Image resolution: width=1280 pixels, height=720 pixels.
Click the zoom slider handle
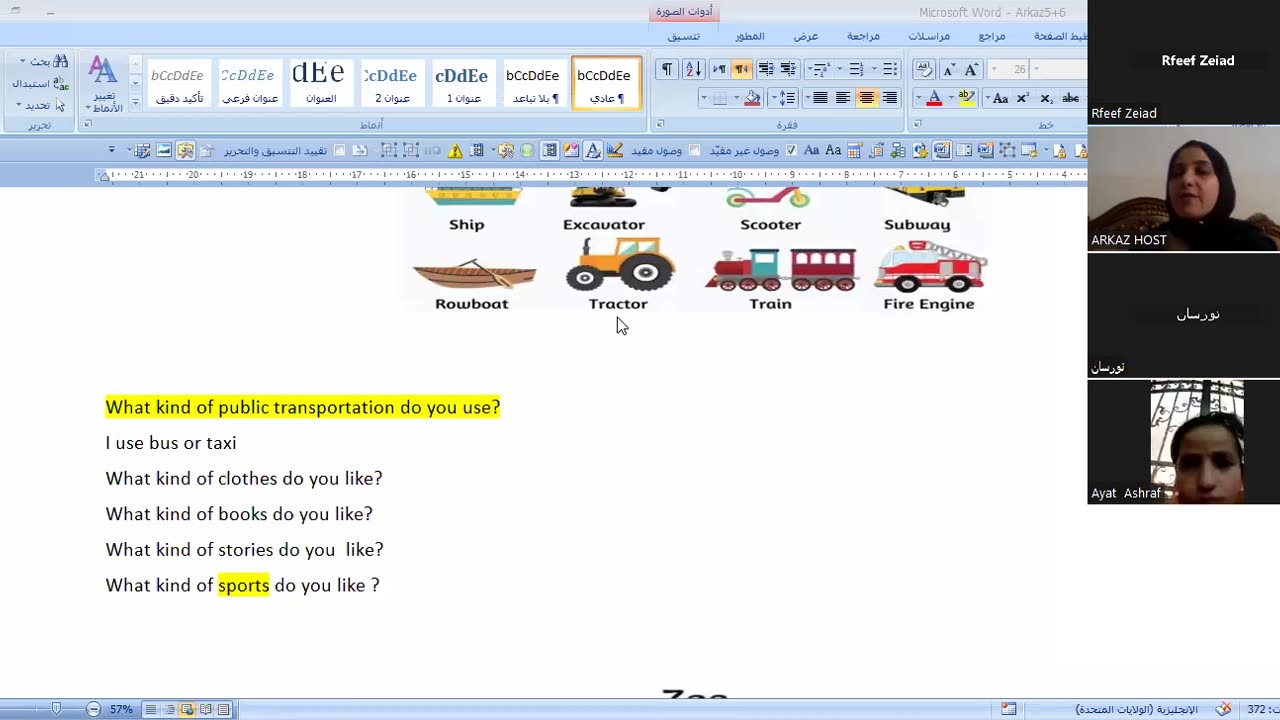[56, 709]
